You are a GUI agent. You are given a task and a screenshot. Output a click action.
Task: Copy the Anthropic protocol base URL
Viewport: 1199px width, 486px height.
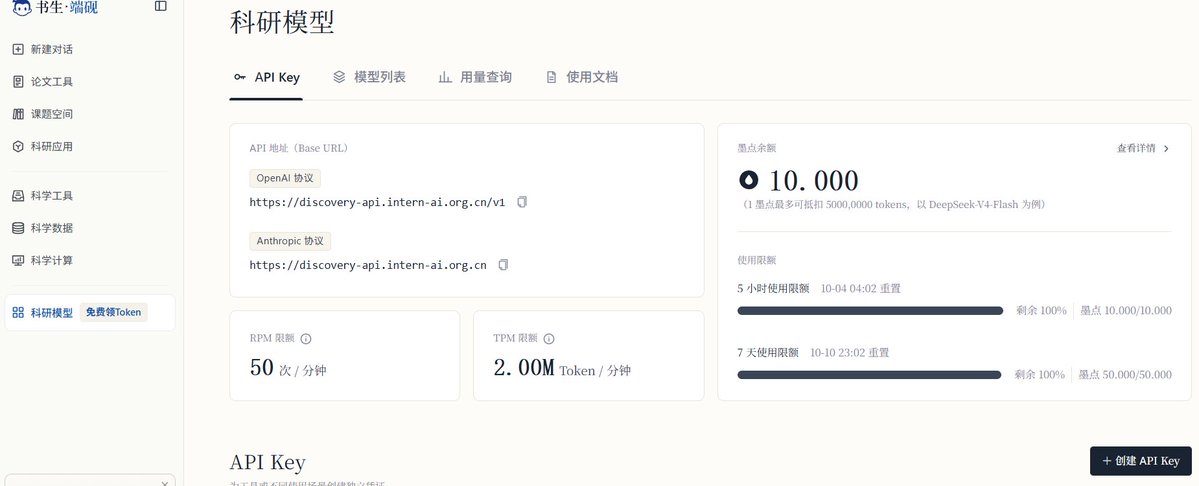[x=503, y=265]
